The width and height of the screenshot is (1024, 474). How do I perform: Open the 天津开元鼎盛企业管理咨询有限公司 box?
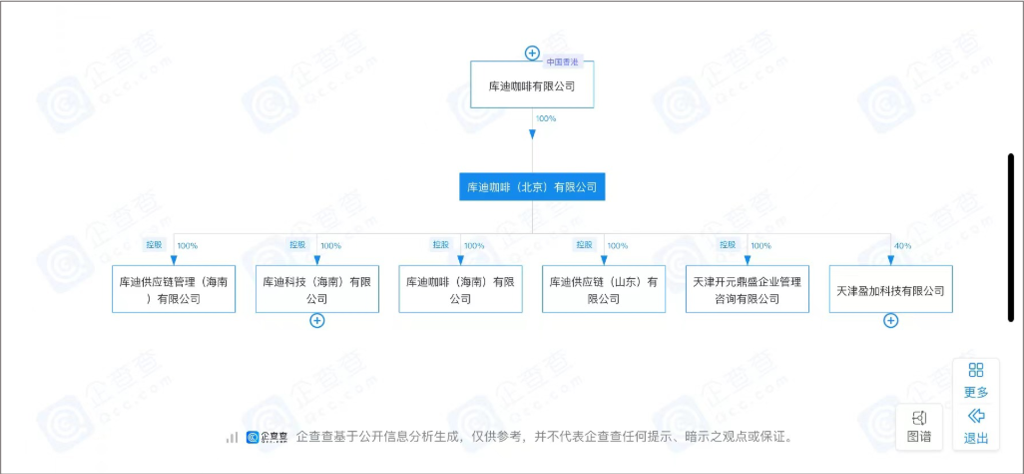(747, 290)
